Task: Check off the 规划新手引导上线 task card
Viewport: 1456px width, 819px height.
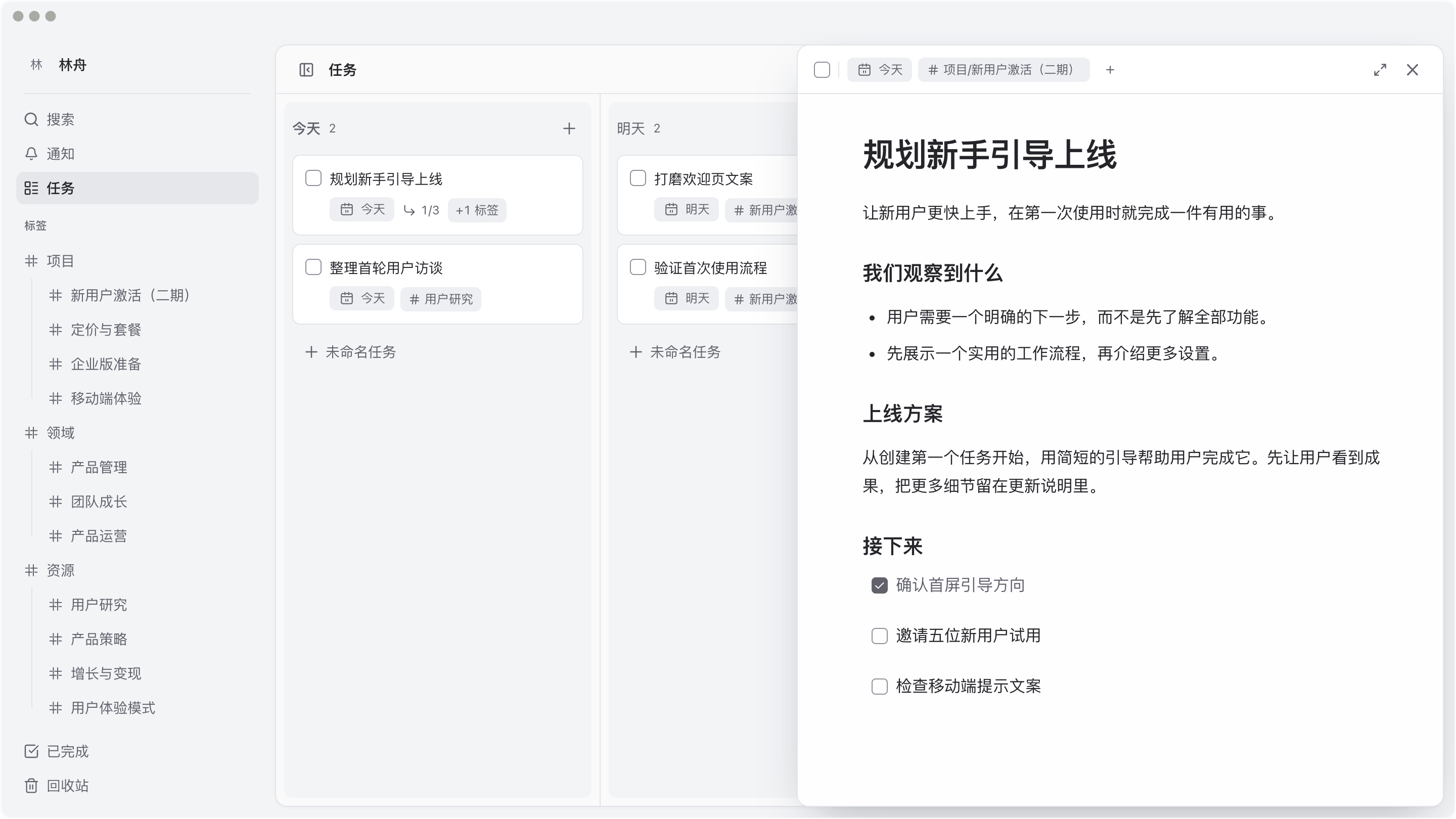Action: [313, 178]
